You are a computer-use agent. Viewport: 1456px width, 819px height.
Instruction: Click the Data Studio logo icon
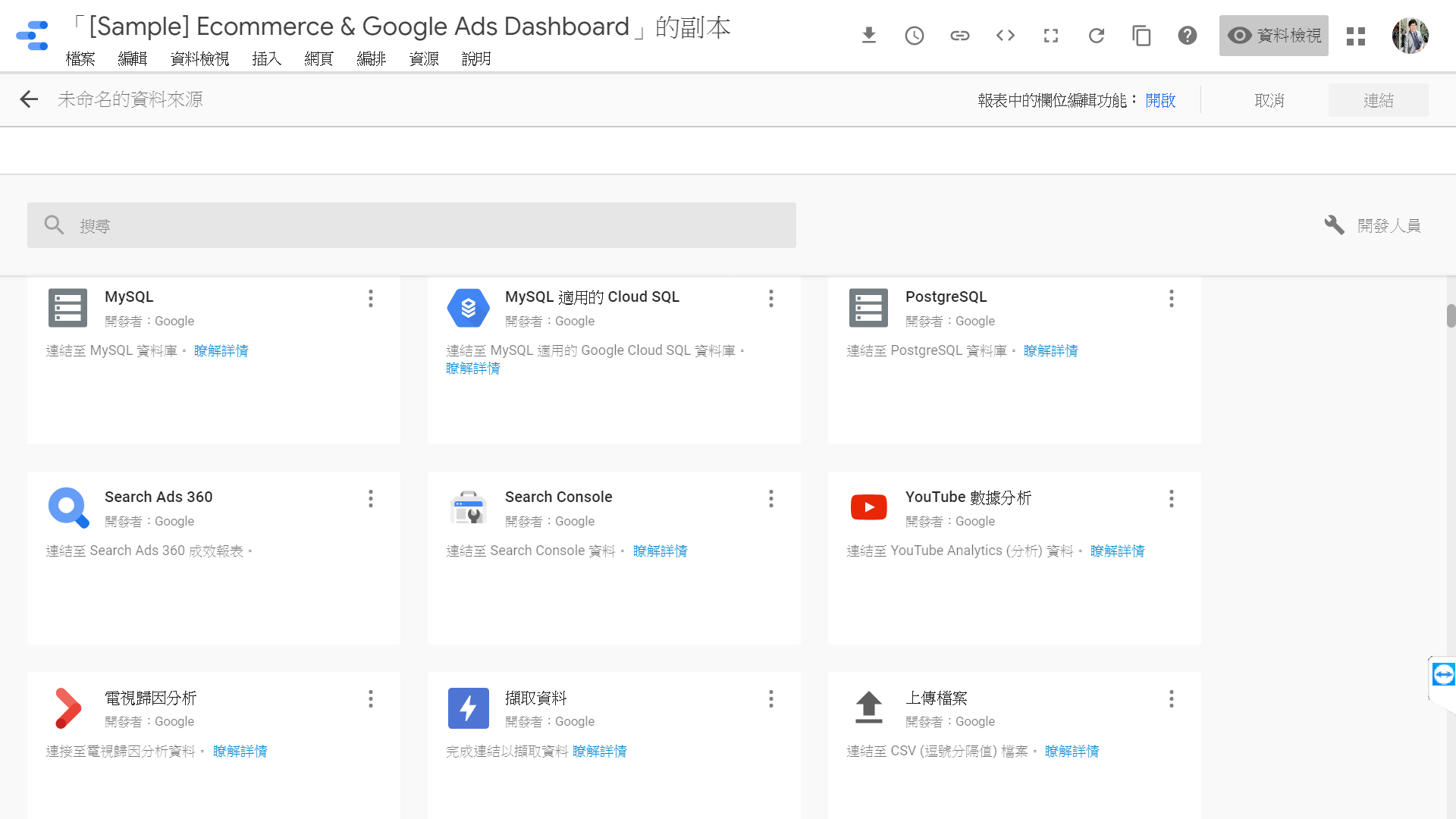click(32, 36)
